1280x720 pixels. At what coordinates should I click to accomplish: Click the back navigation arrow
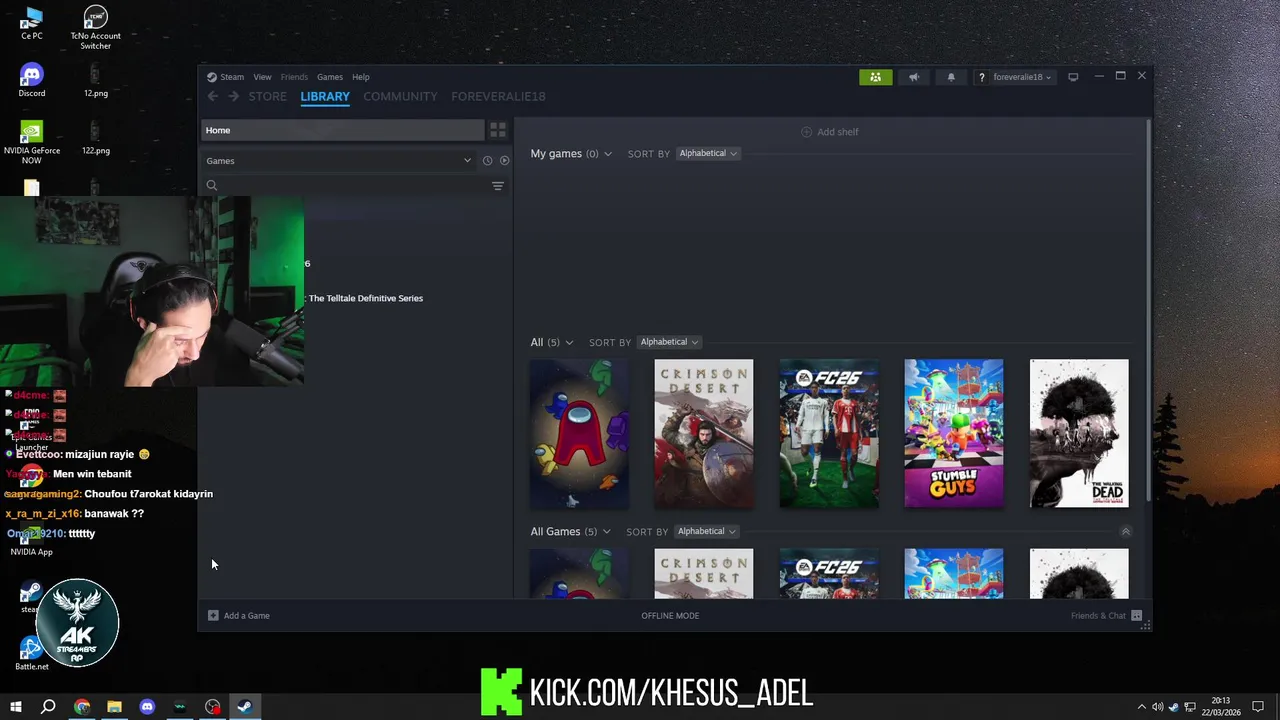(x=213, y=97)
